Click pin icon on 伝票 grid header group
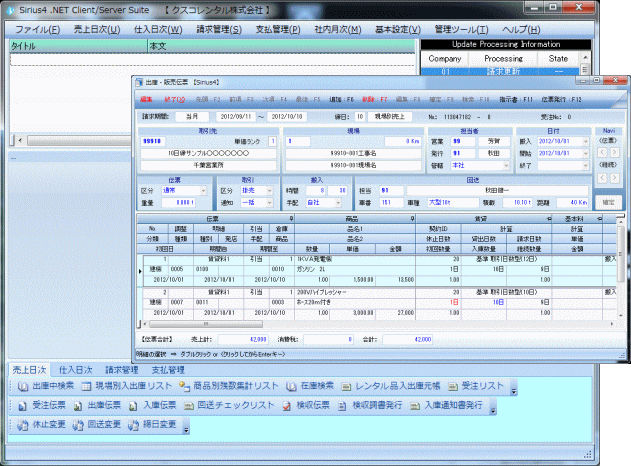 point(291,219)
